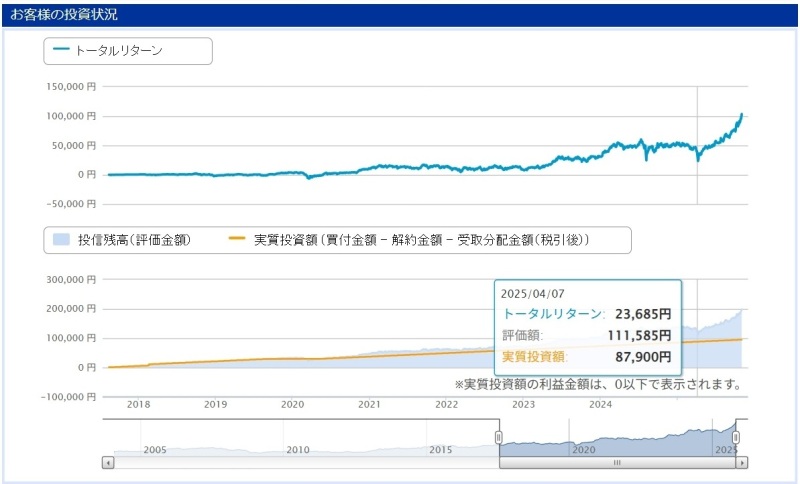Screen dimensions: 800x484
Task: Select the 2005 point in the navigator
Action: tap(154, 450)
